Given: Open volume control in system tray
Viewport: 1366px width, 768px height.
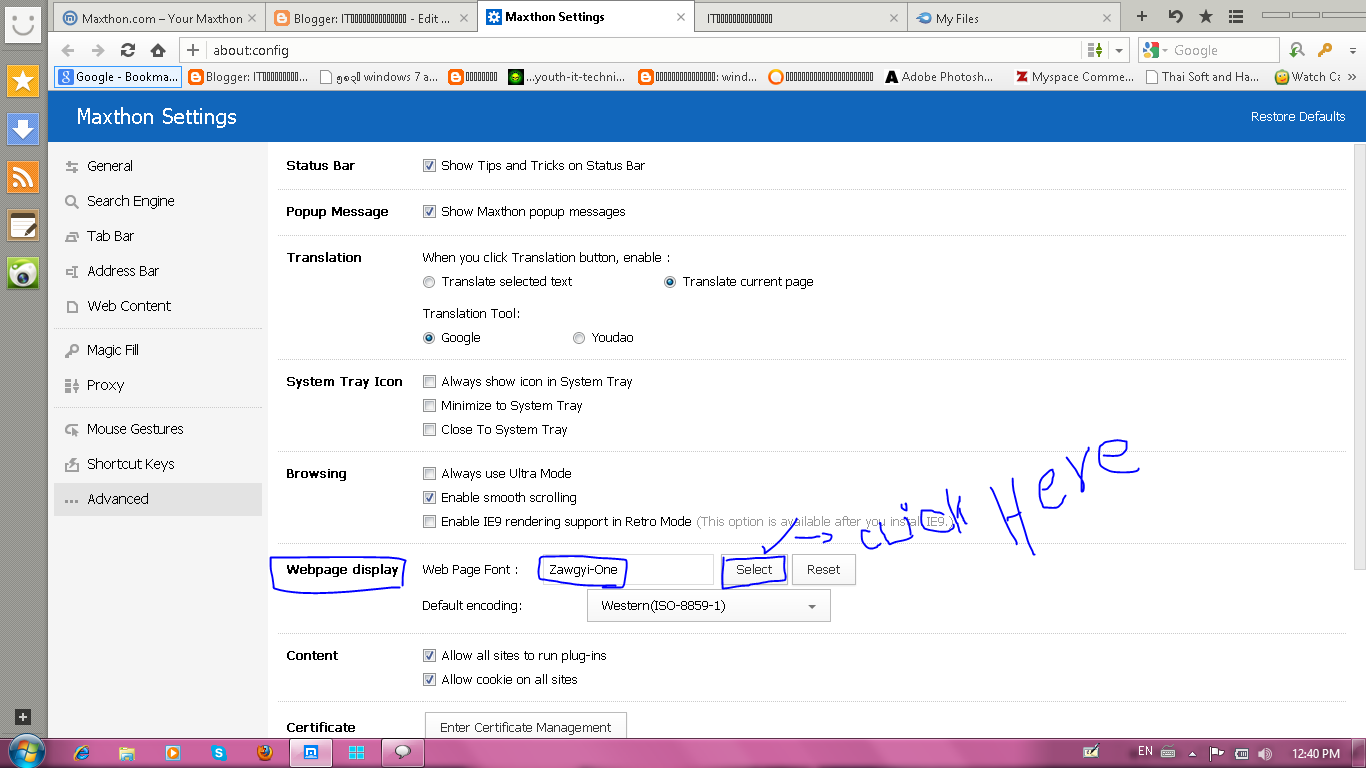Looking at the screenshot, I should coord(1265,753).
